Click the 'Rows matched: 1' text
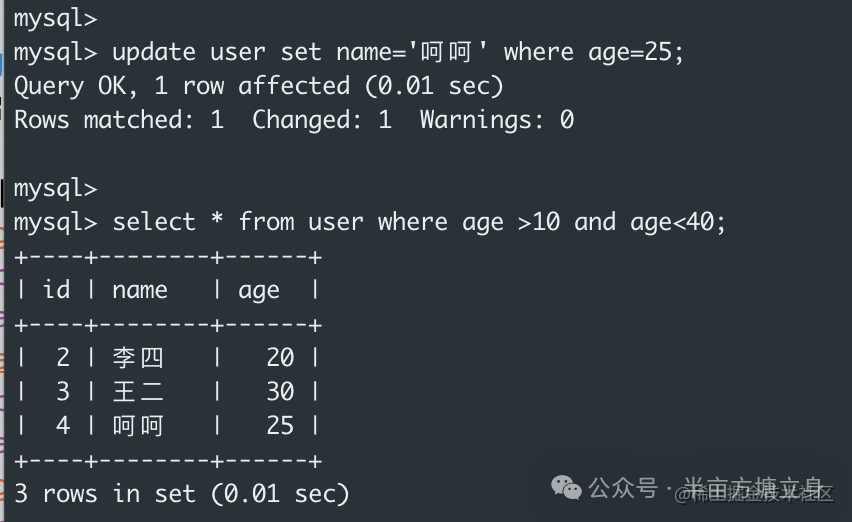852x522 pixels. (x=118, y=120)
